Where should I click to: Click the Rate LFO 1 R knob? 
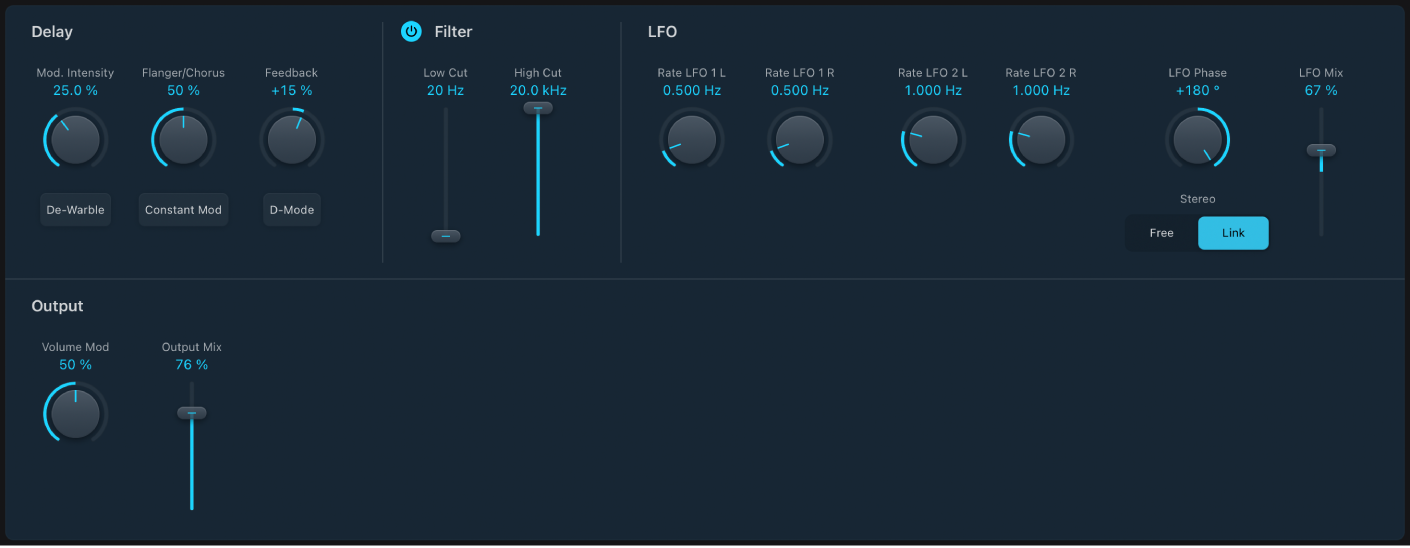click(799, 140)
